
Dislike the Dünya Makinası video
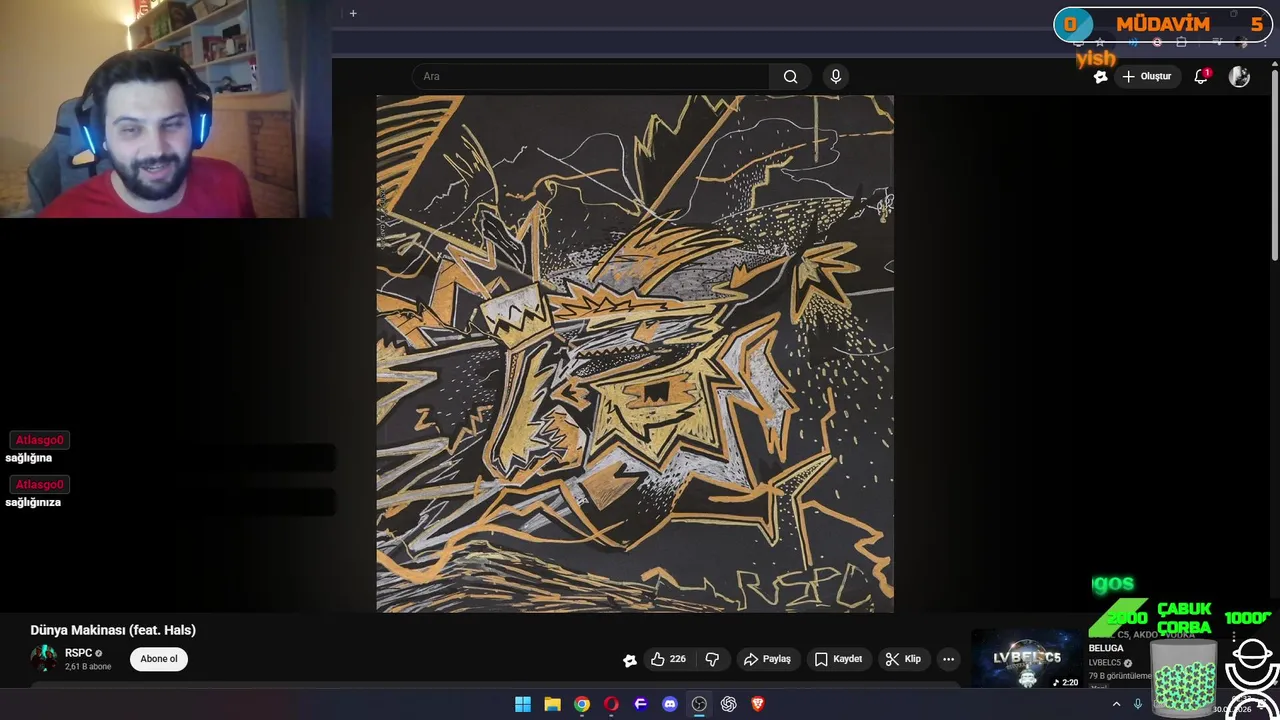(x=712, y=659)
